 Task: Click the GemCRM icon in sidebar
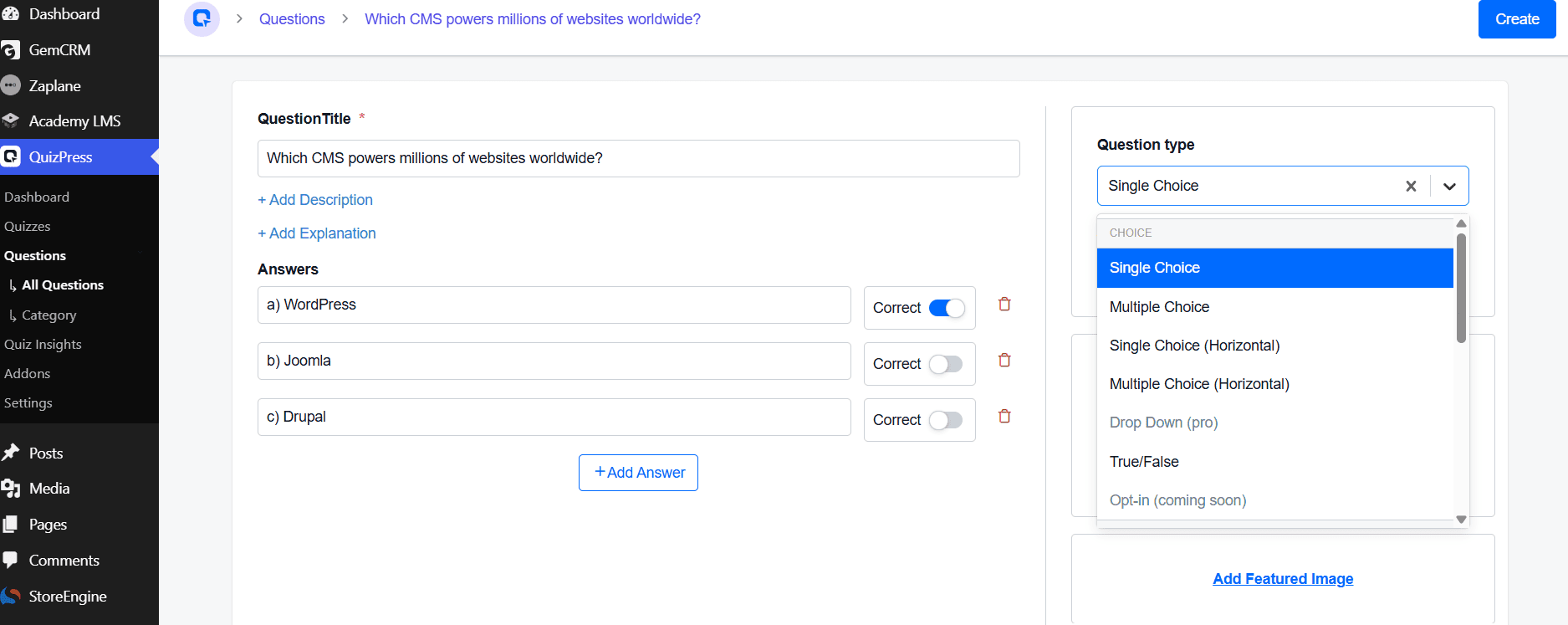(11, 50)
